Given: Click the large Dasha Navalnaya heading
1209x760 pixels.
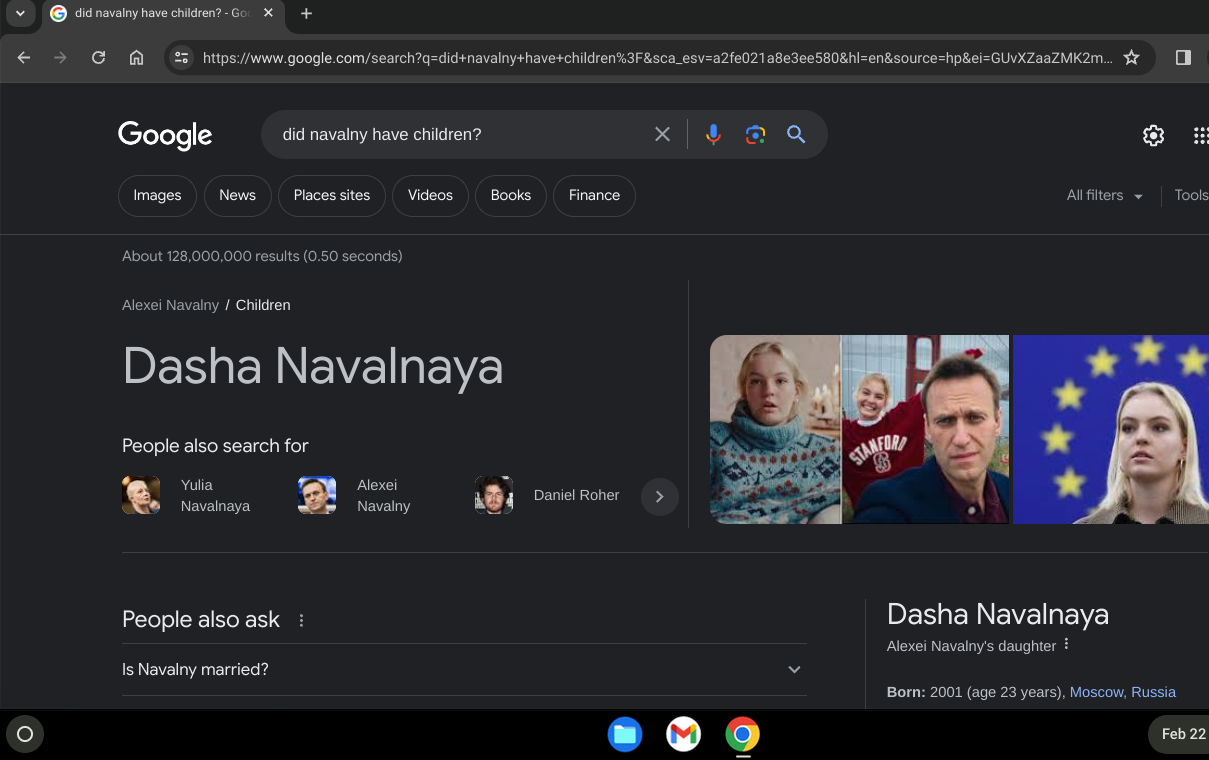Looking at the screenshot, I should tap(312, 365).
